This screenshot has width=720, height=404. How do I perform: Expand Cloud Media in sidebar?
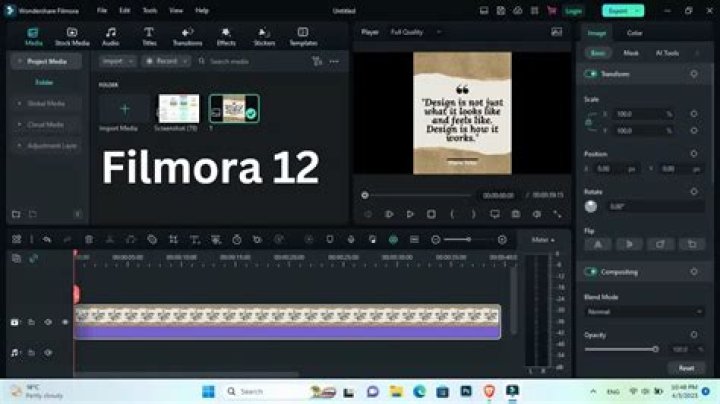pyautogui.click(x=45, y=124)
